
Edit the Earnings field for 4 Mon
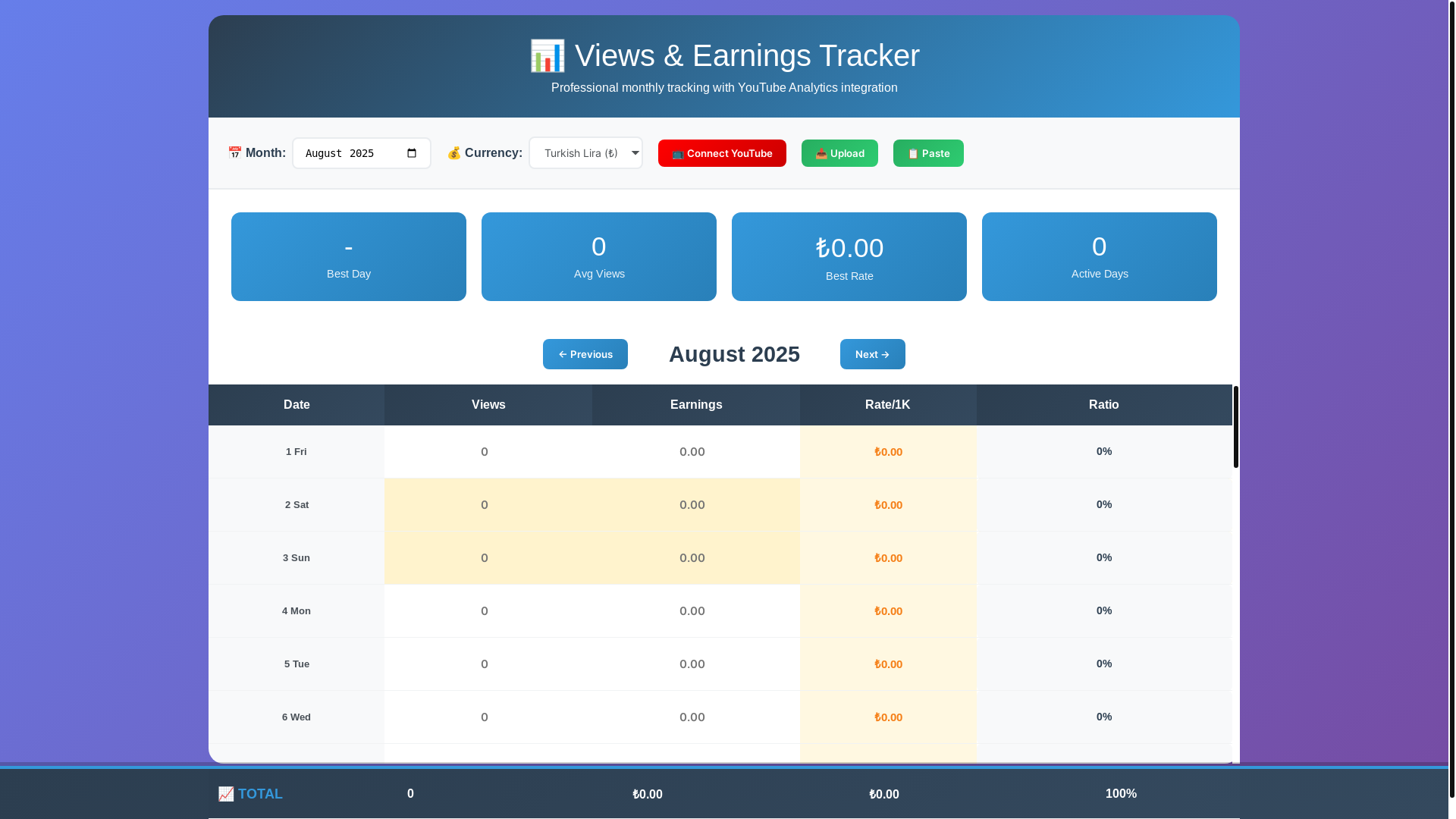[x=696, y=611]
